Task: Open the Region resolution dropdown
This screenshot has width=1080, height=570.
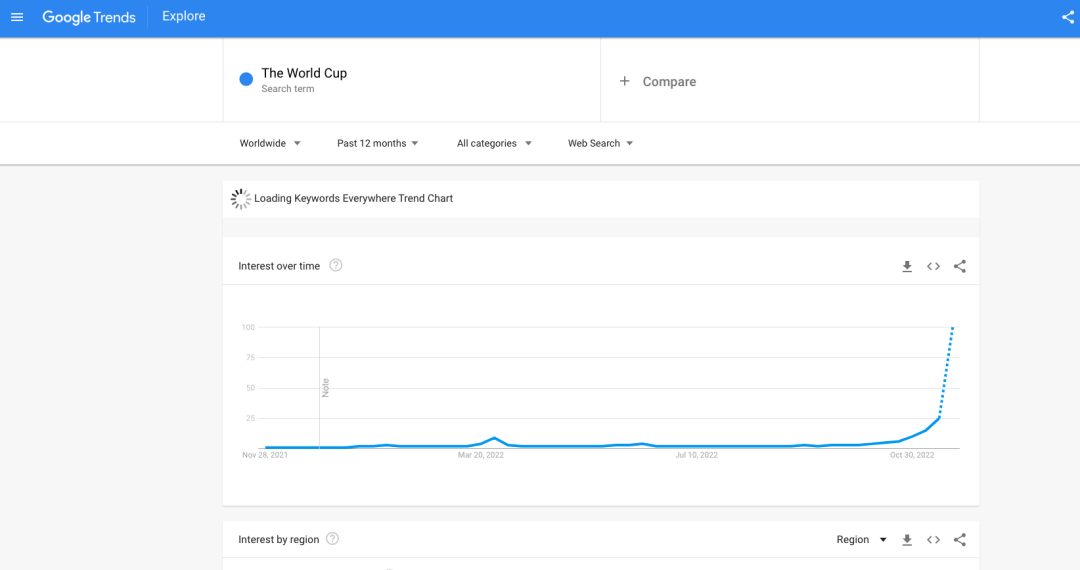Action: tap(861, 540)
